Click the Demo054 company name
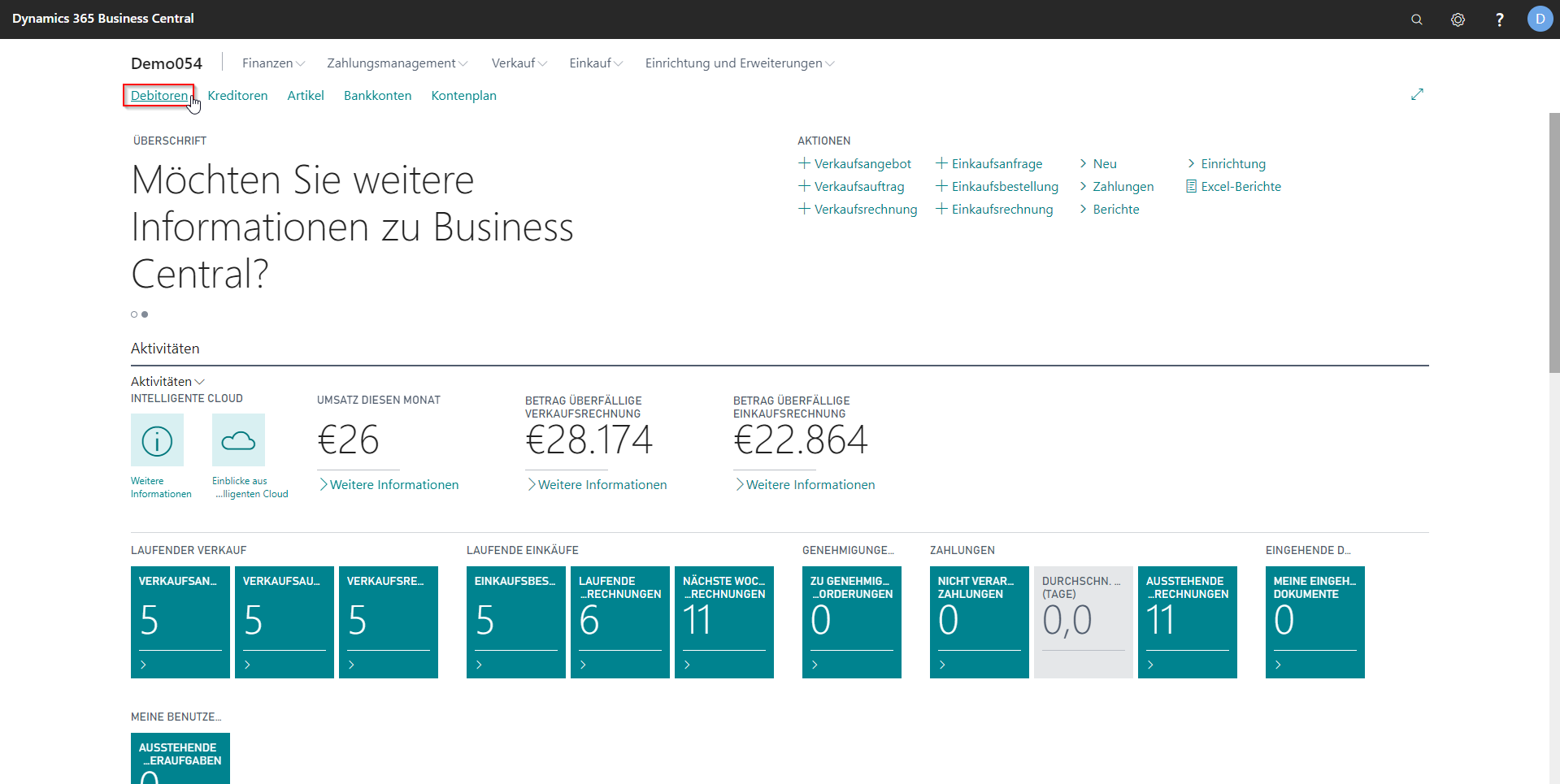Screen dimensions: 1560x784 (167, 63)
